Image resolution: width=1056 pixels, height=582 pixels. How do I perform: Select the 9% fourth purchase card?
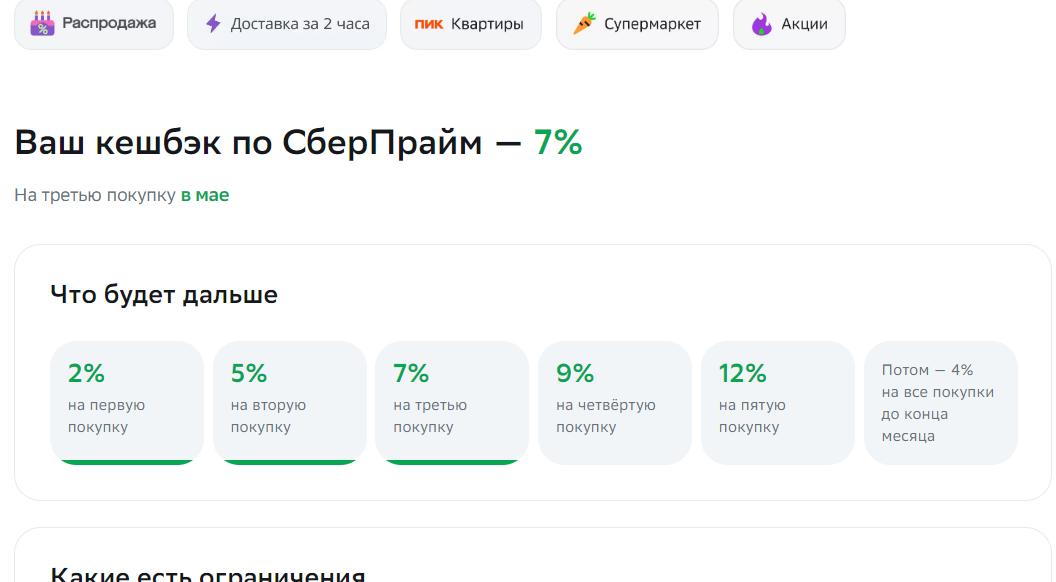pyautogui.click(x=615, y=403)
